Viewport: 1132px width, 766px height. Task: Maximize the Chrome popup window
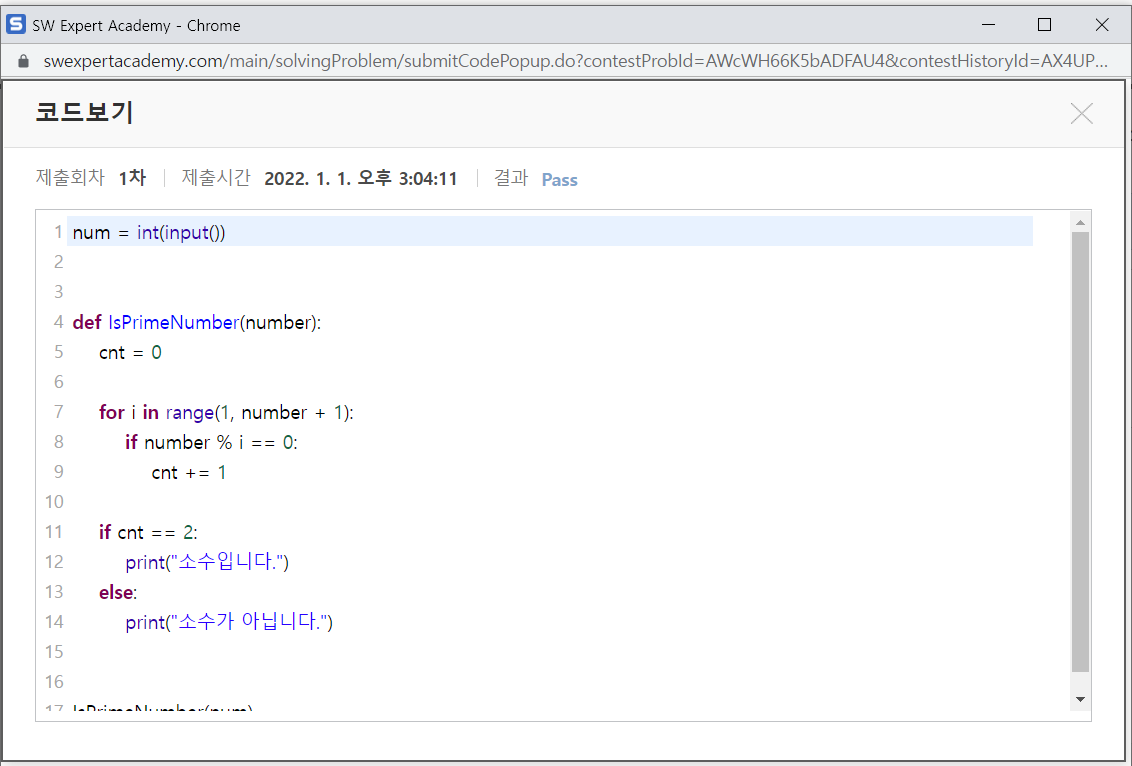(1044, 25)
